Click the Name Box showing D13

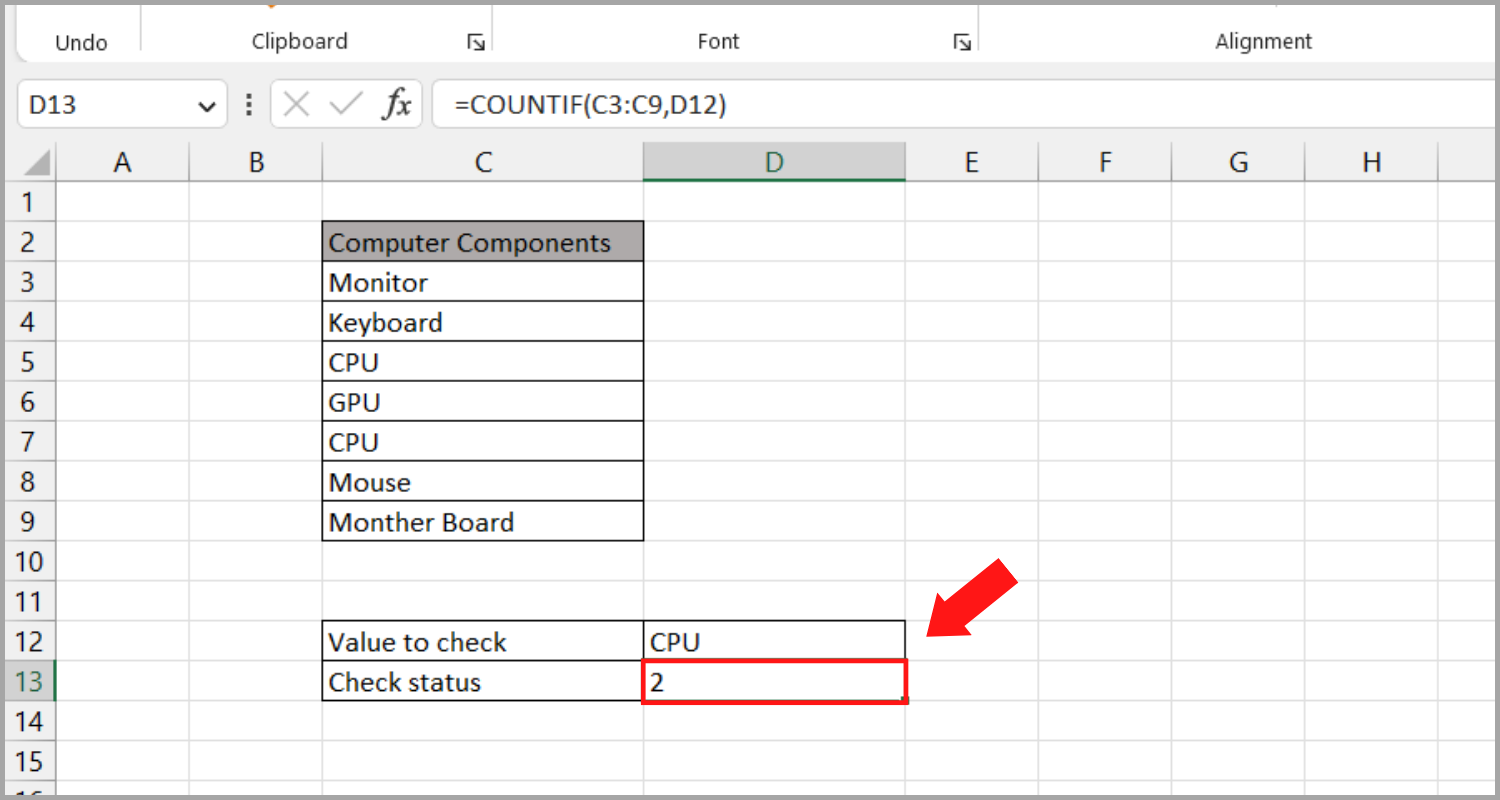pyautogui.click(x=100, y=103)
